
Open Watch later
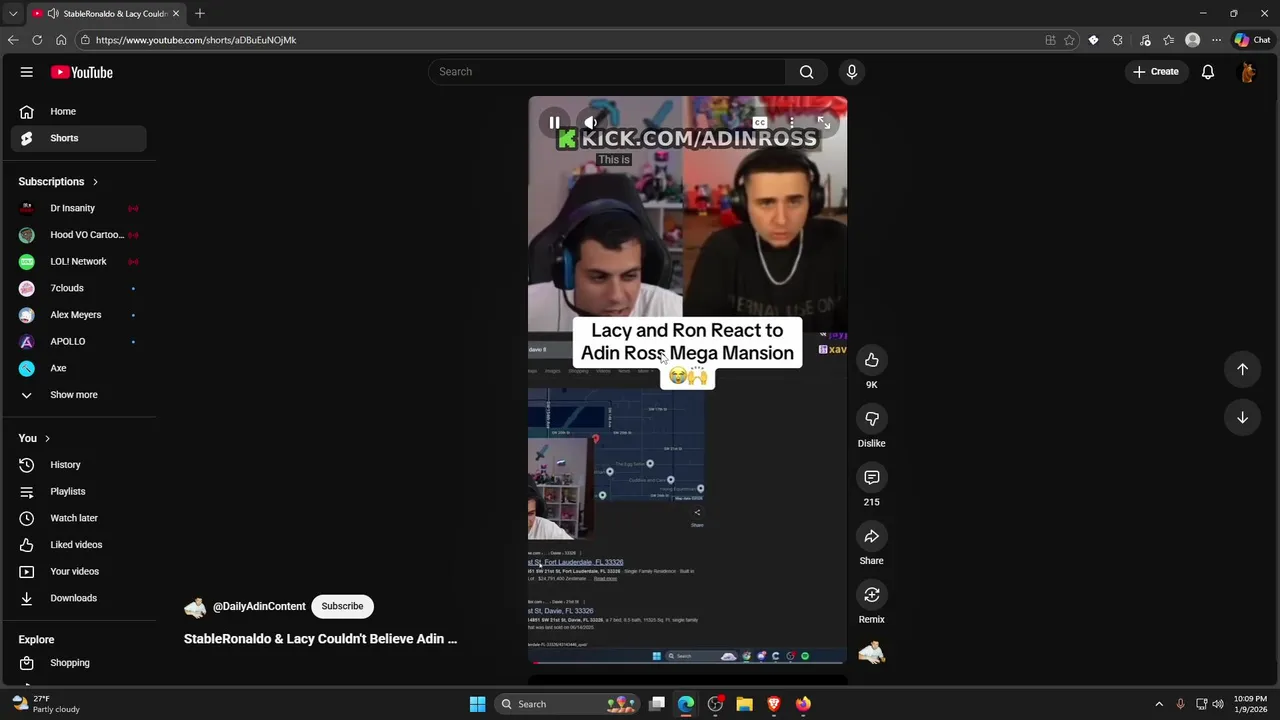78,518
